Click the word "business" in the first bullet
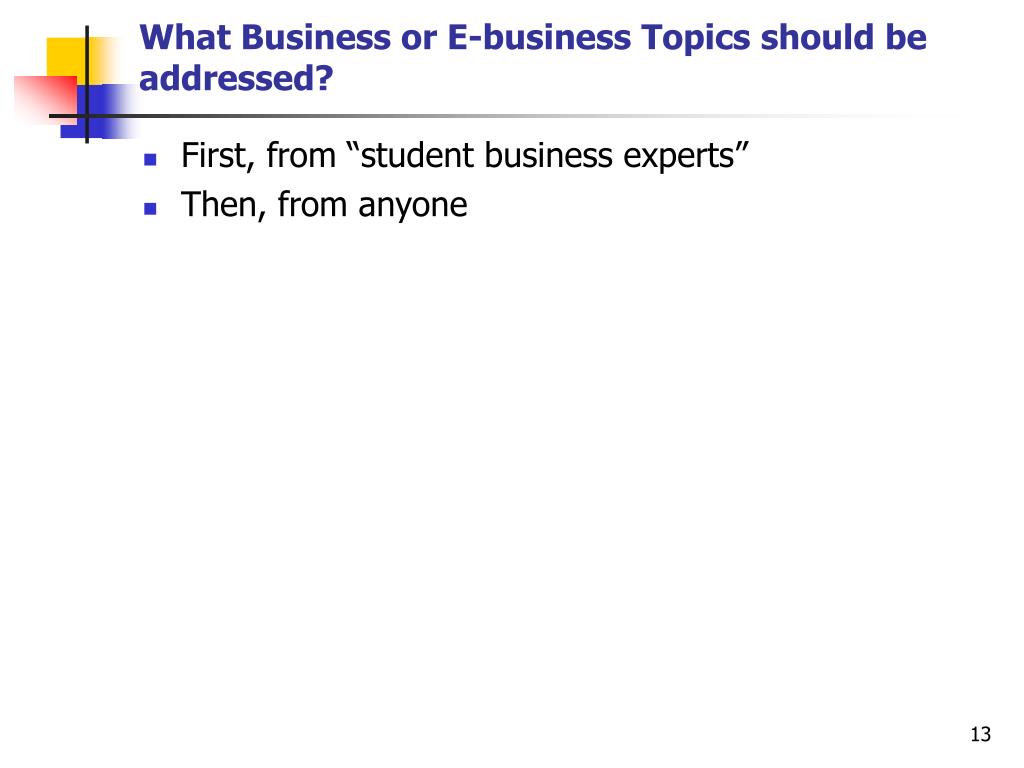This screenshot has height=768, width=1024. tap(549, 155)
